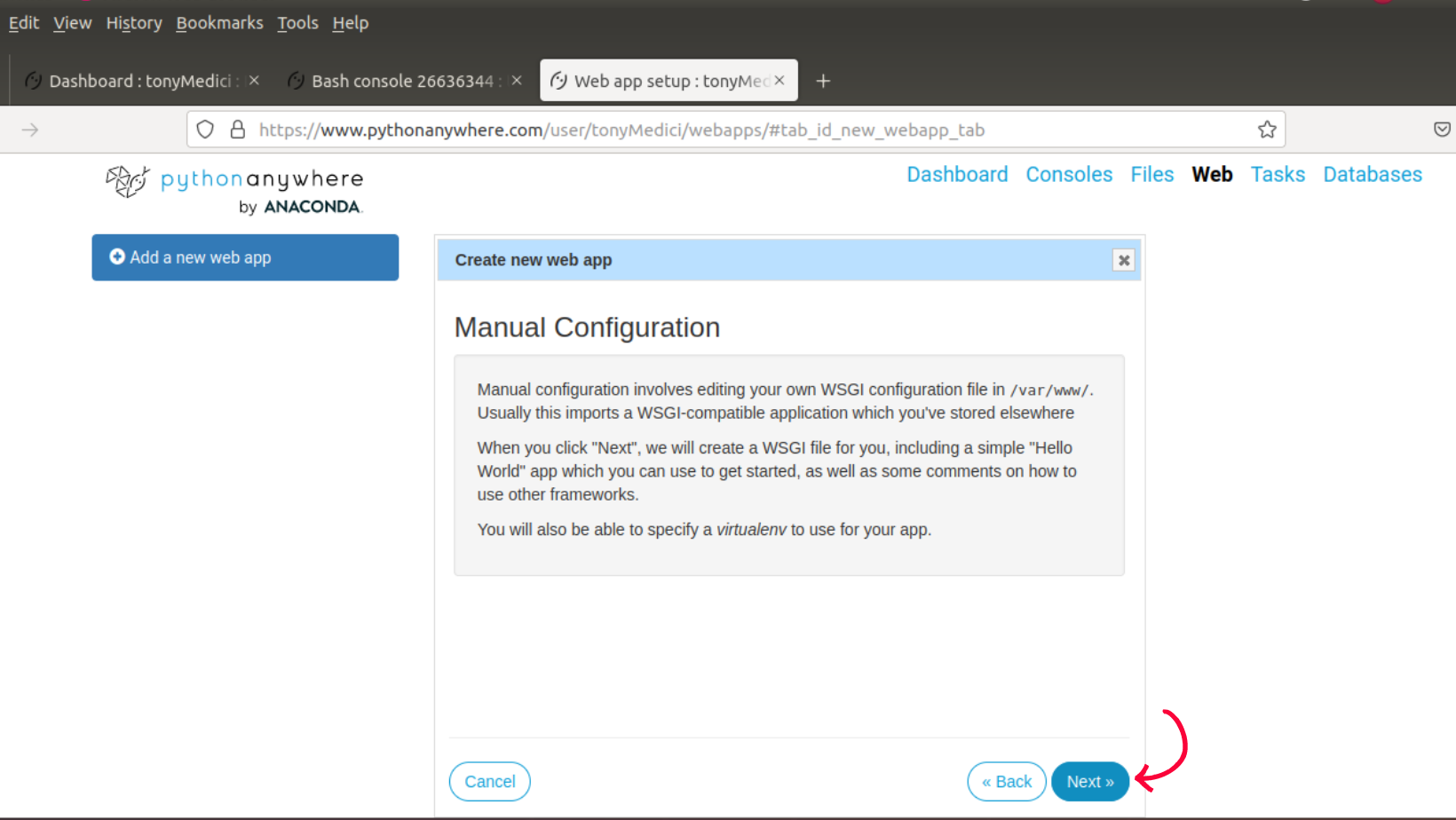Image resolution: width=1456 pixels, height=820 pixels.
Task: Click the plus icon on Add web app
Action: point(117,256)
